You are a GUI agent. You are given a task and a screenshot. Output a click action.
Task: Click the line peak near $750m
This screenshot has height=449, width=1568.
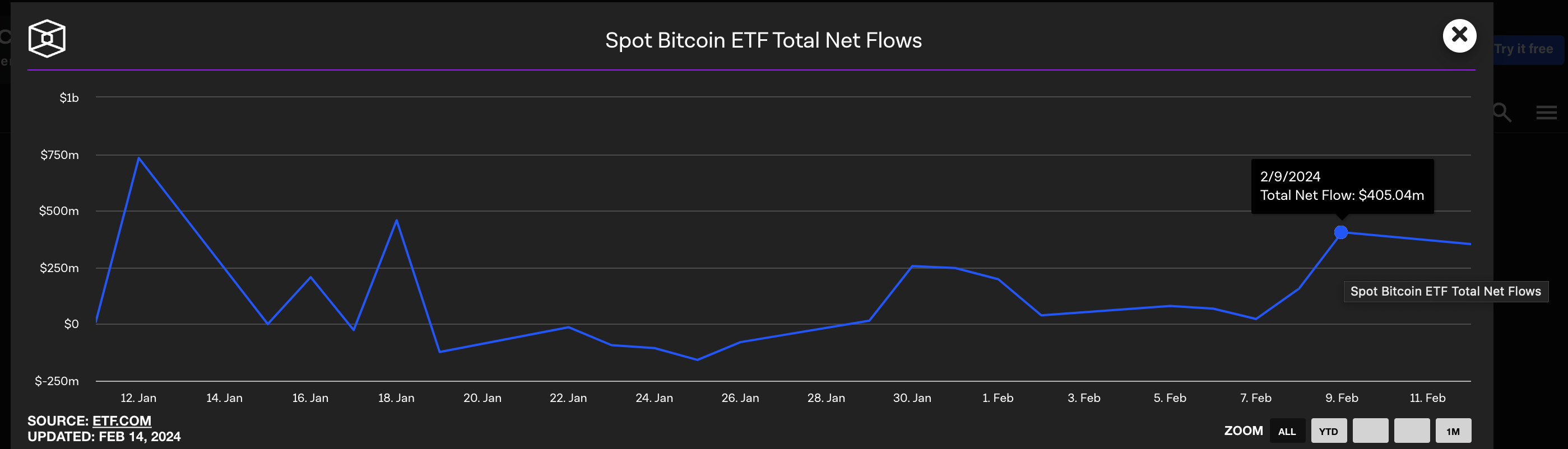tap(140, 158)
